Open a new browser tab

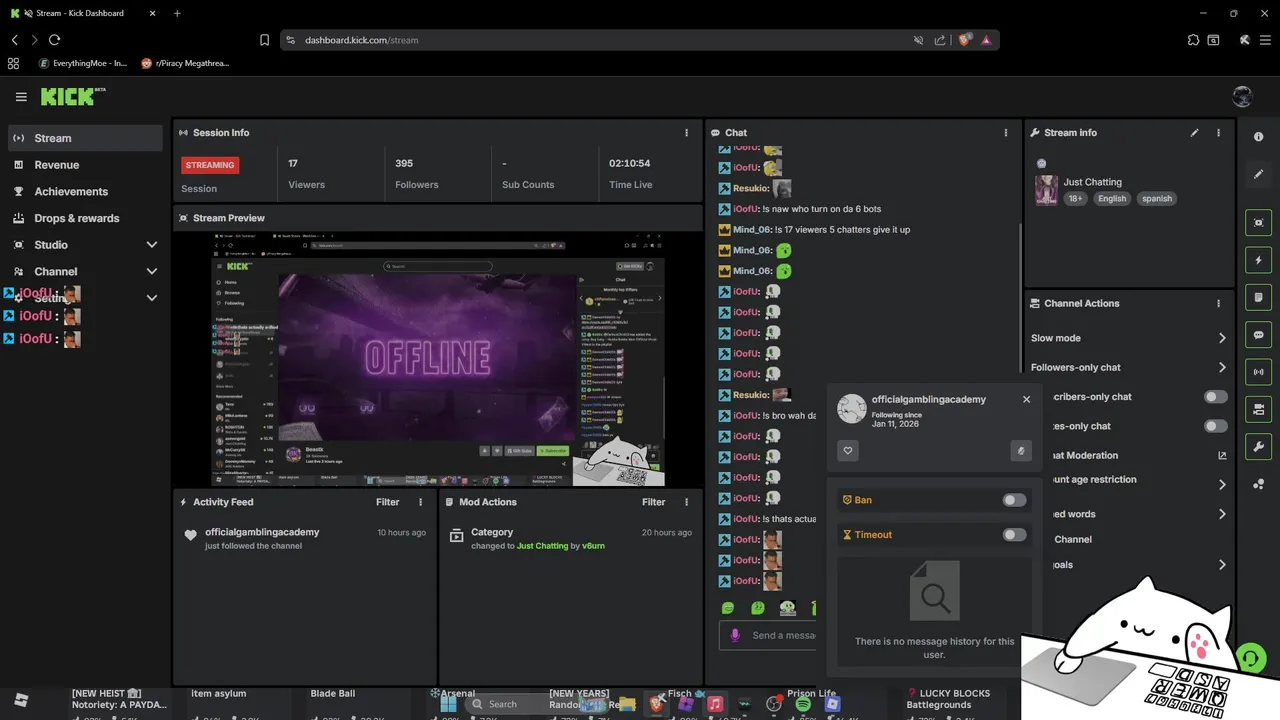click(x=177, y=13)
